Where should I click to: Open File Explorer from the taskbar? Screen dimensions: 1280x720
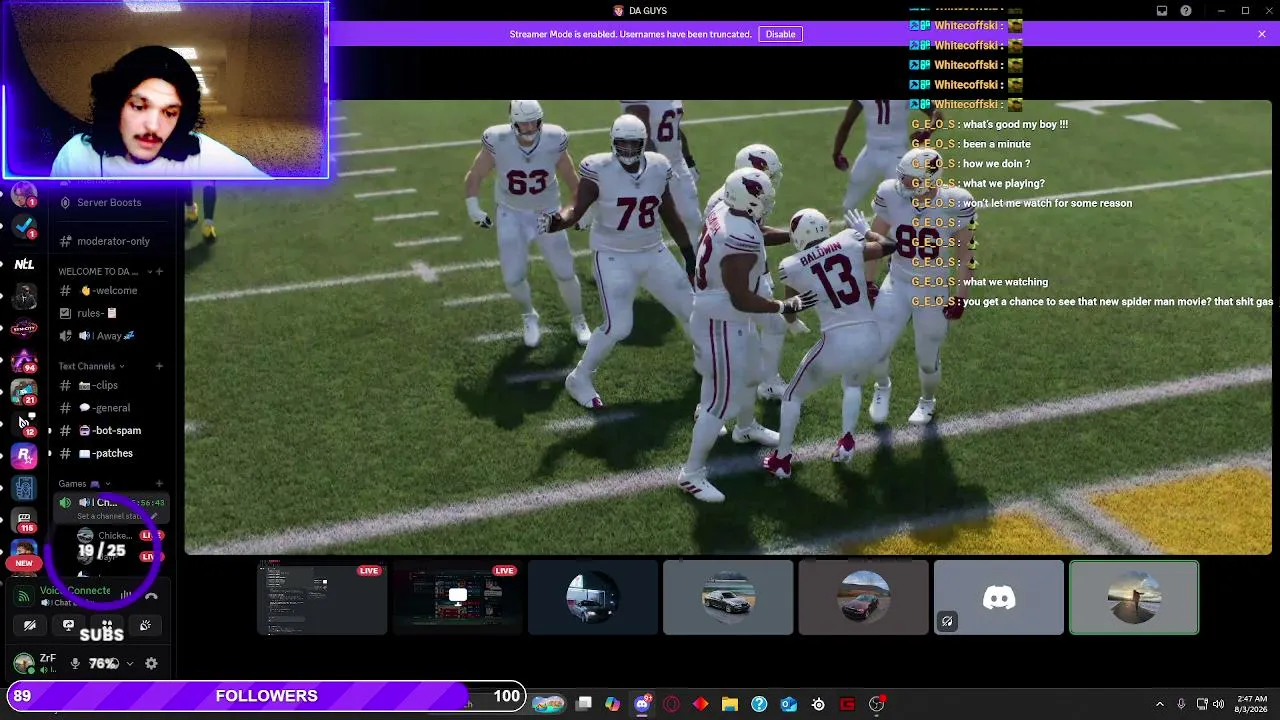click(x=730, y=704)
